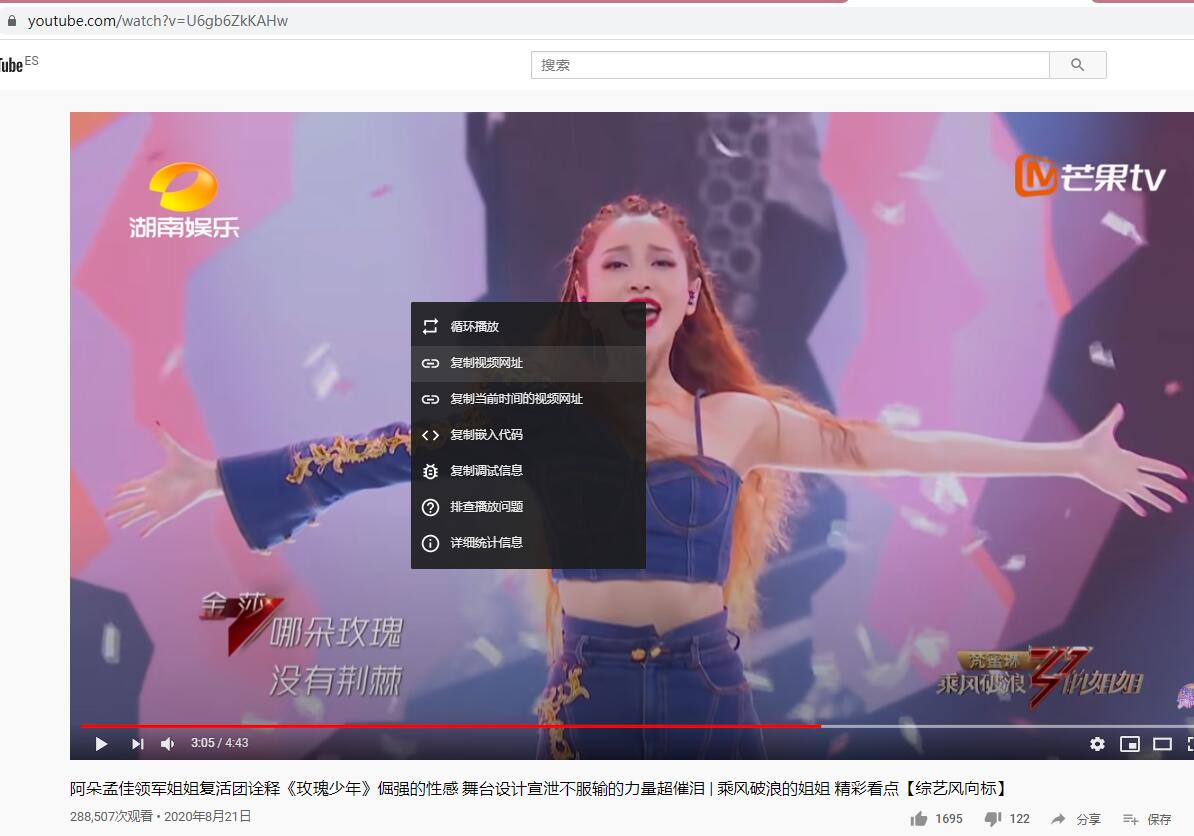Image resolution: width=1194 pixels, height=836 pixels.
Task: Seek on the red video progress bar
Action: pyautogui.click(x=450, y=726)
